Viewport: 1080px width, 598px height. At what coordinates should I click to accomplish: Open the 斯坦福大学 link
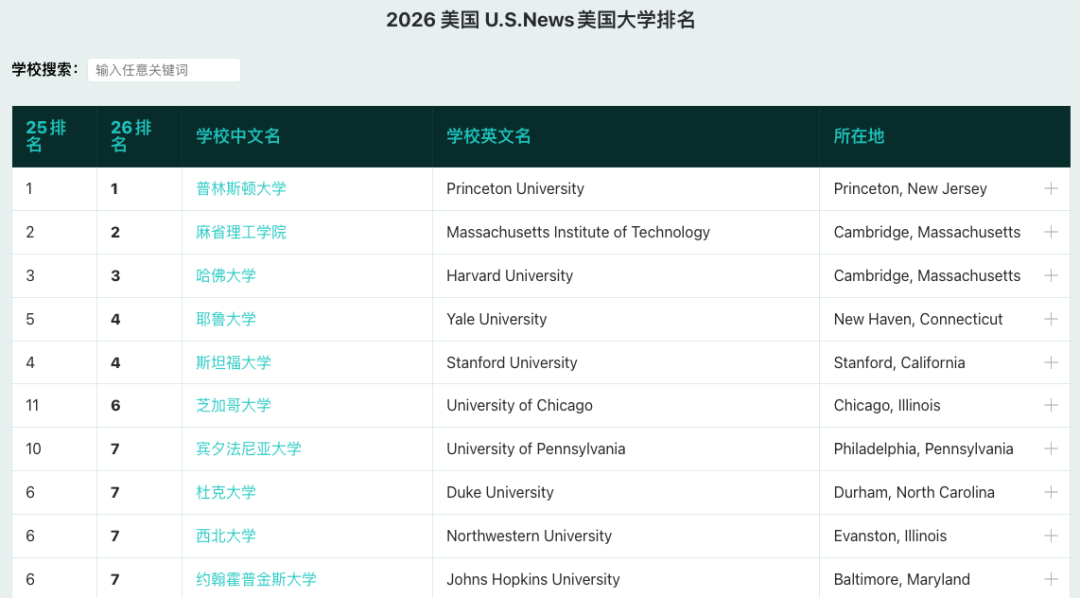[233, 362]
